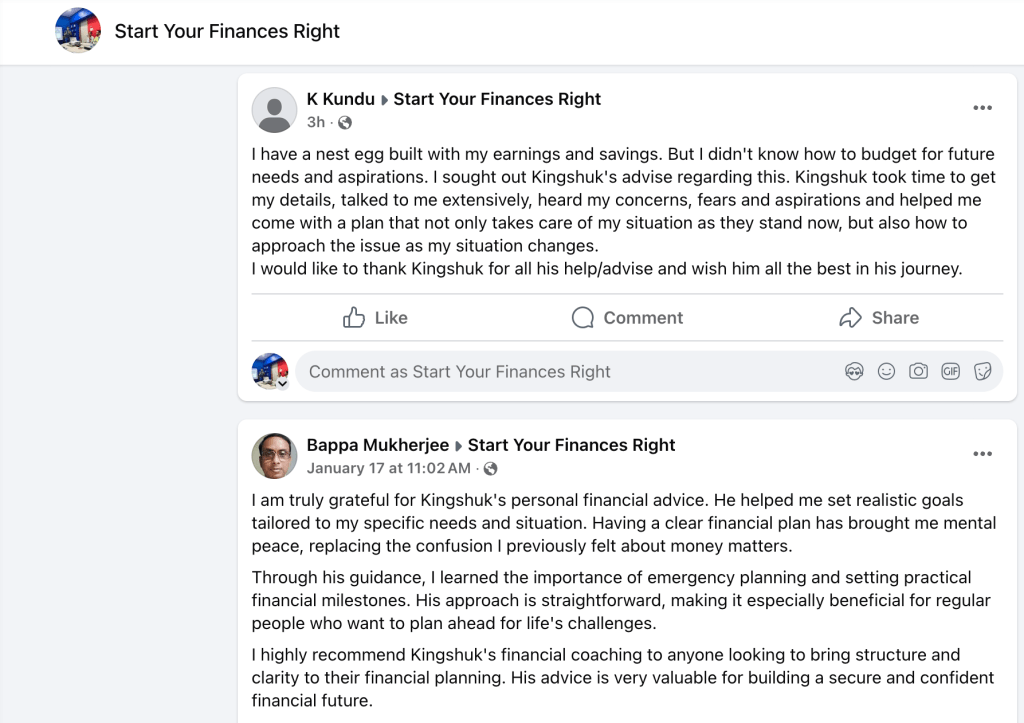Open January 17 at 11:02 AM timestamp
Screen dimensions: 1024x723
pos(388,468)
